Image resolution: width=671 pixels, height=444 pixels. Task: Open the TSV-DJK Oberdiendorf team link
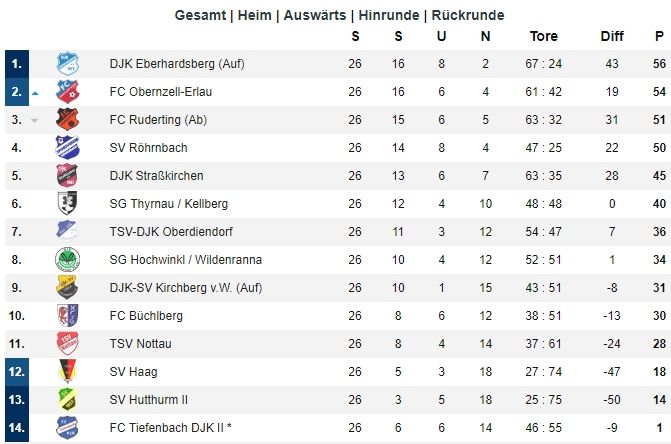[171, 232]
